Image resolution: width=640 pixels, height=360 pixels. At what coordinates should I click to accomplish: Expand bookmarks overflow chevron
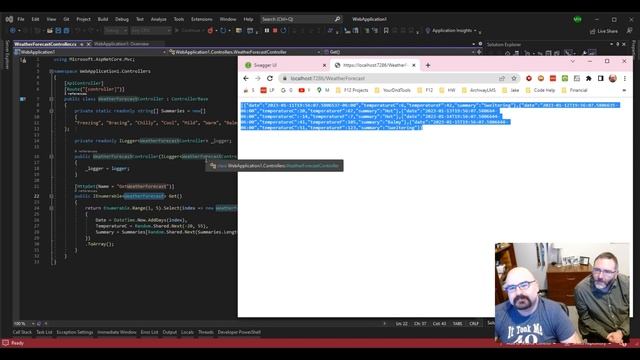624,90
